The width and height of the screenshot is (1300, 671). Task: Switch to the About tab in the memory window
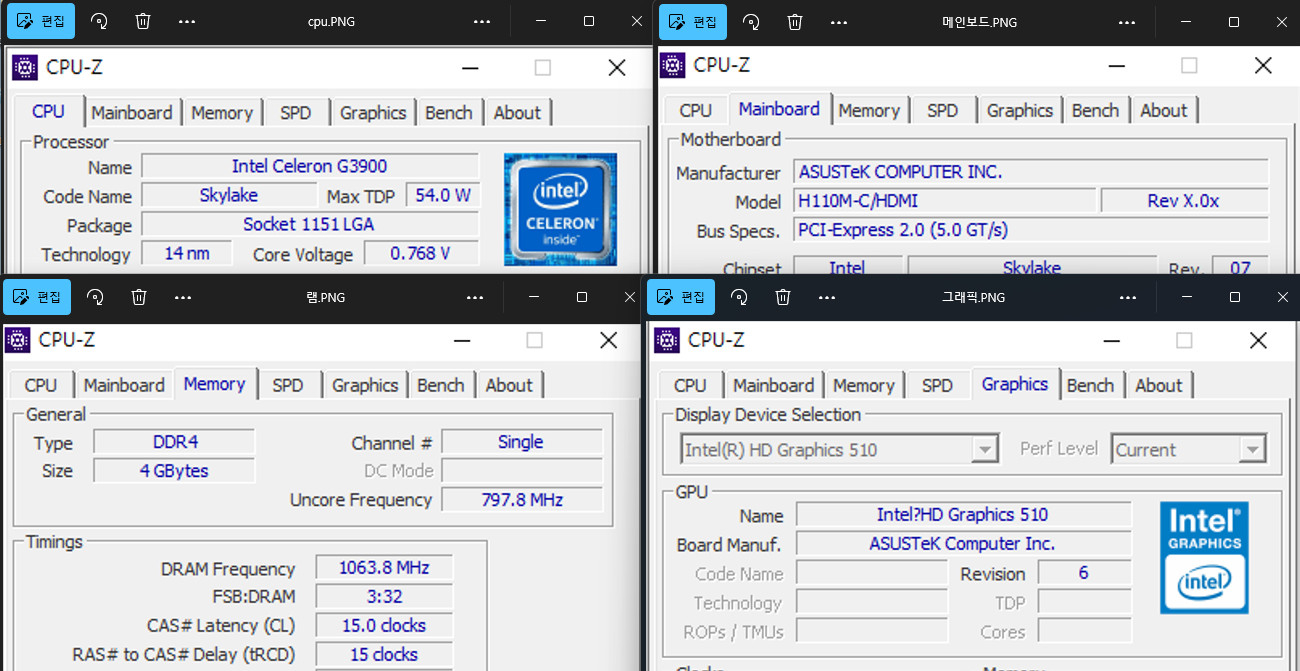click(x=510, y=384)
